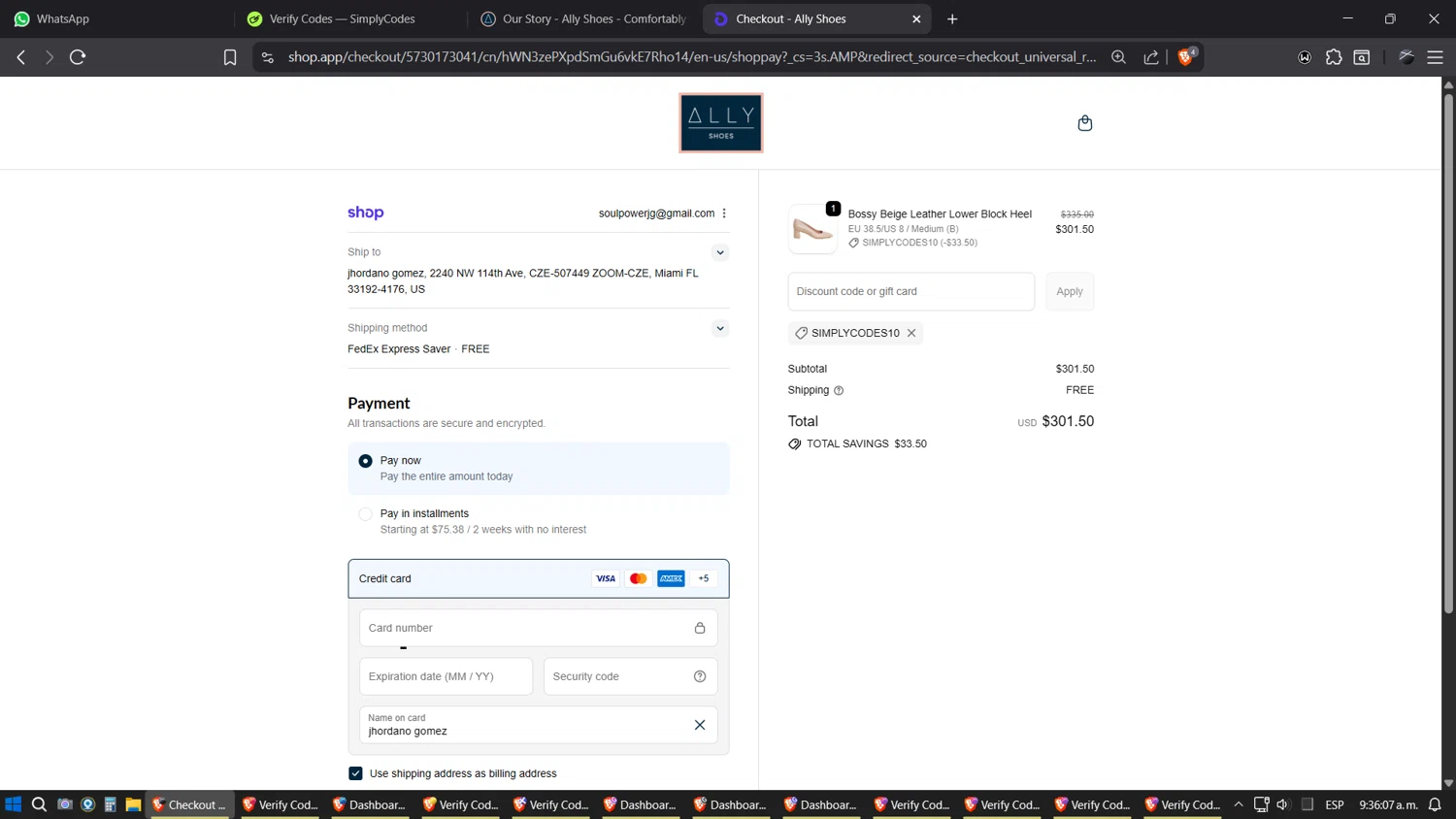Select Pay in installments option

(539, 521)
